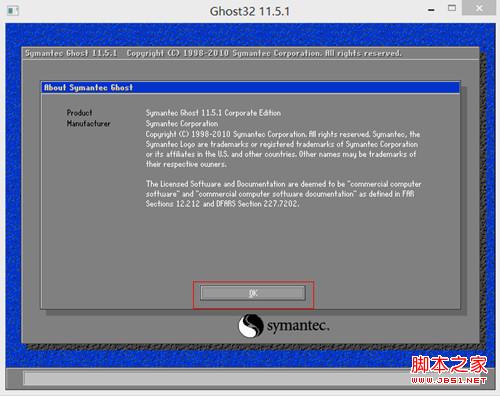Close the Ghost32 11.5.1 window
Image resolution: width=500 pixels, height=396 pixels.
pos(479,8)
